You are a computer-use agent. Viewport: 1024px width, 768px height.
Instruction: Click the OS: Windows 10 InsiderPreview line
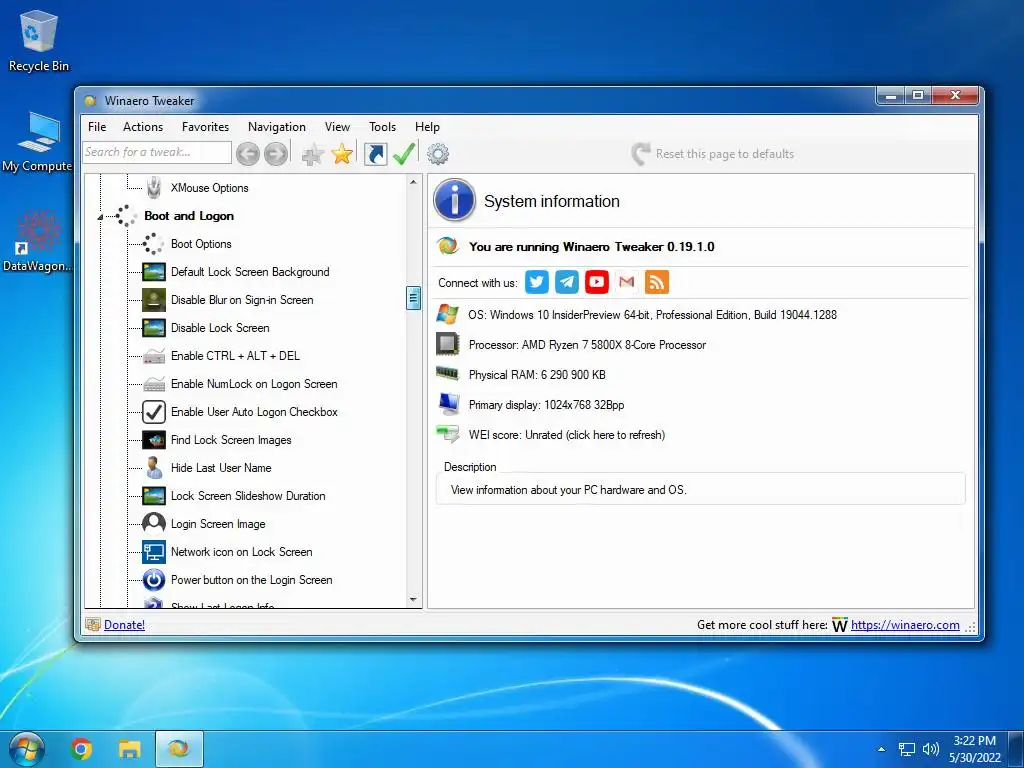[652, 315]
